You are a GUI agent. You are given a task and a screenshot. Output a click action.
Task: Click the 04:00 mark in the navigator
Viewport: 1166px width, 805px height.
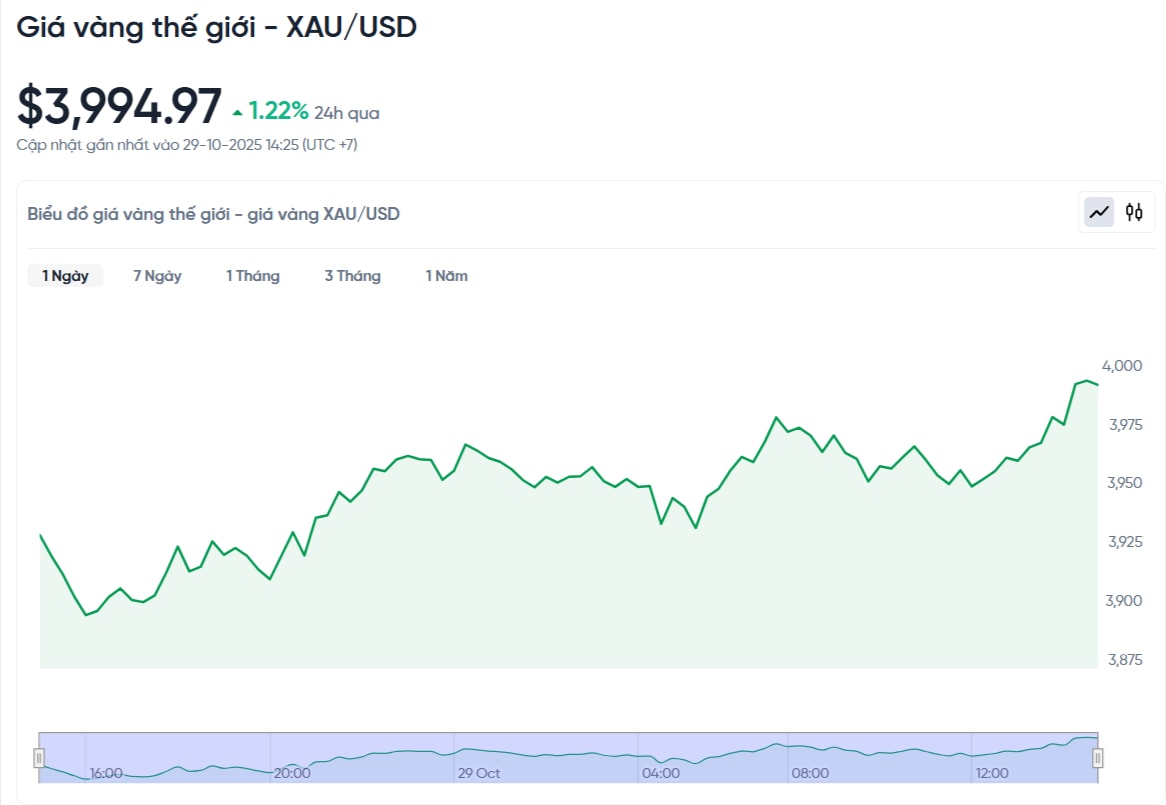(661, 773)
